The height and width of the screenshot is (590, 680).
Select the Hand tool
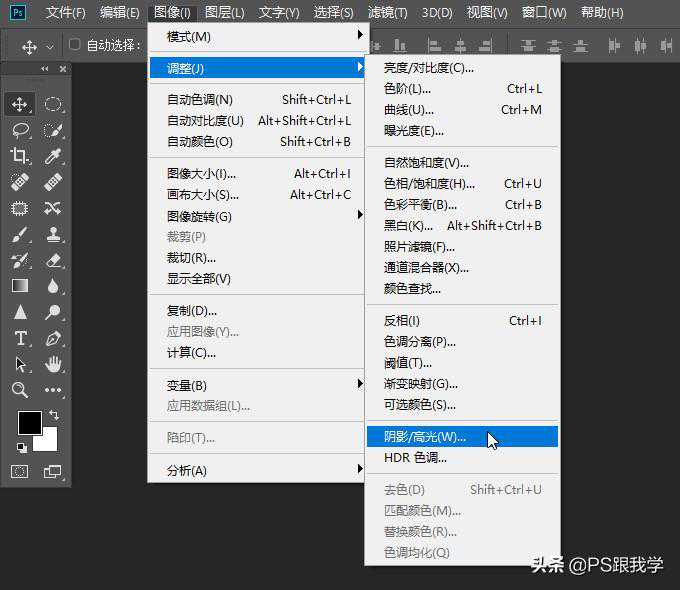point(53,364)
